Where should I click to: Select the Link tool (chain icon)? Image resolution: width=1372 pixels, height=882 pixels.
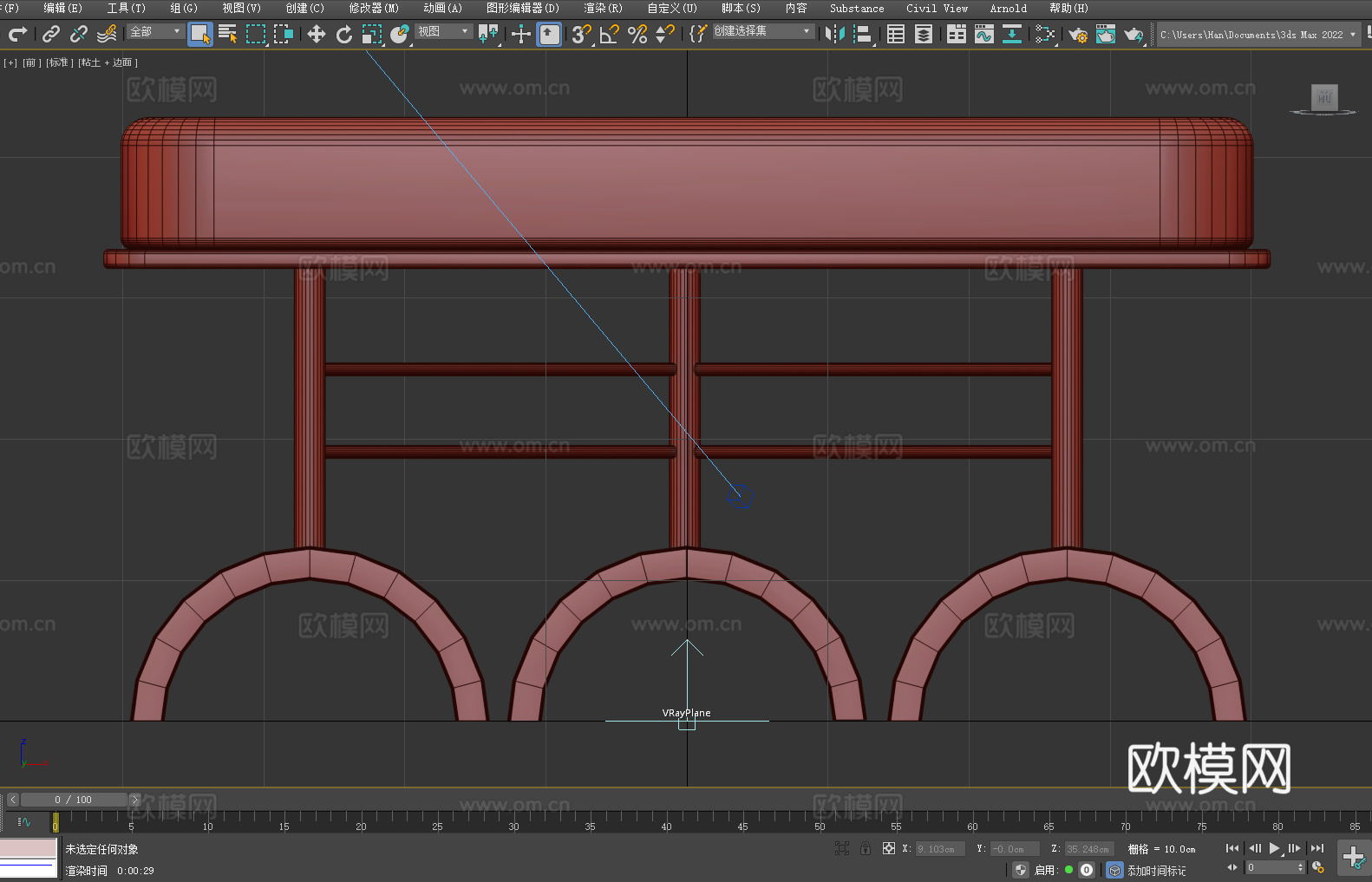point(51,34)
